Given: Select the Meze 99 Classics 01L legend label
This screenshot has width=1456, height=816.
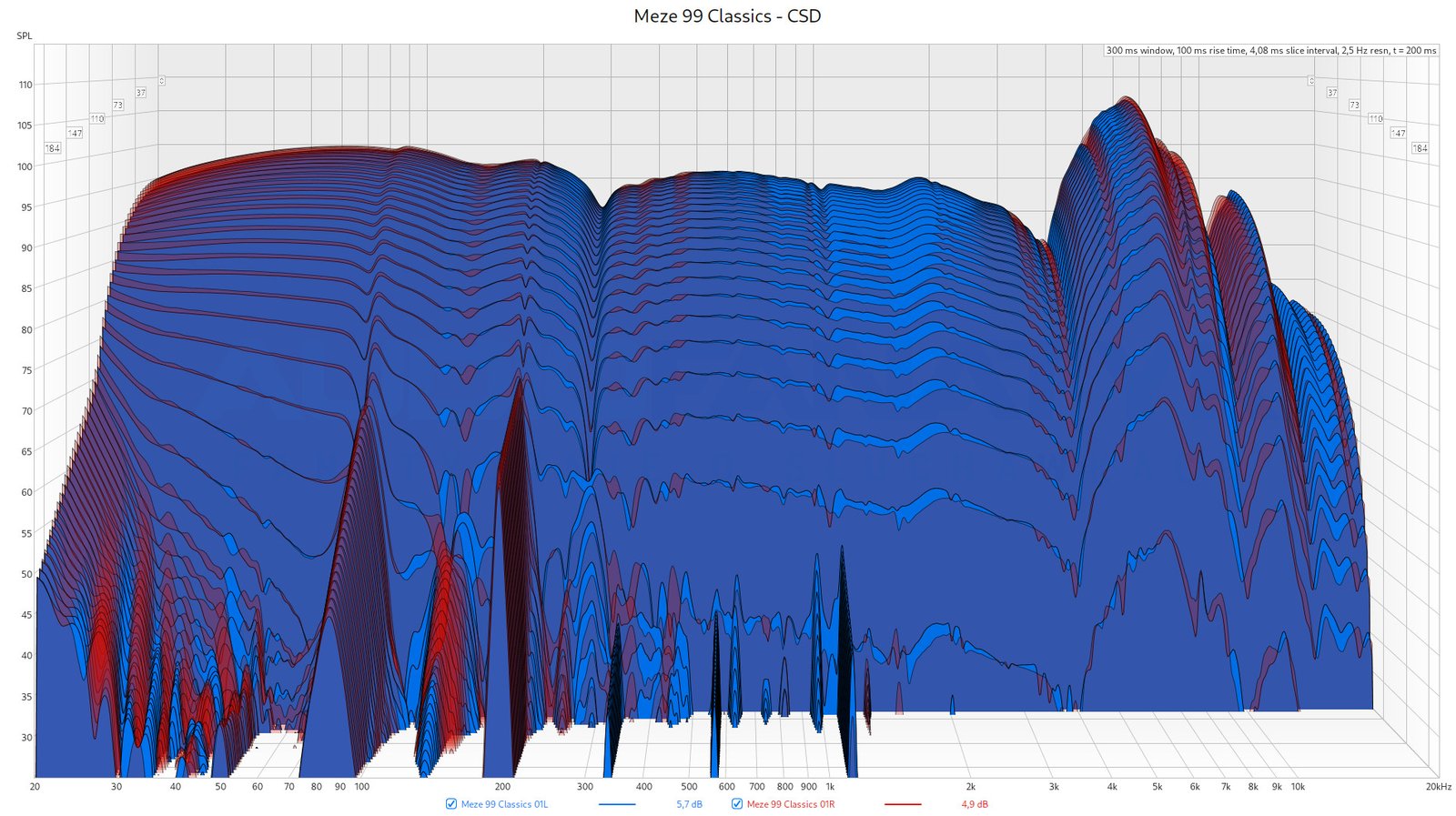Looking at the screenshot, I should (x=504, y=804).
